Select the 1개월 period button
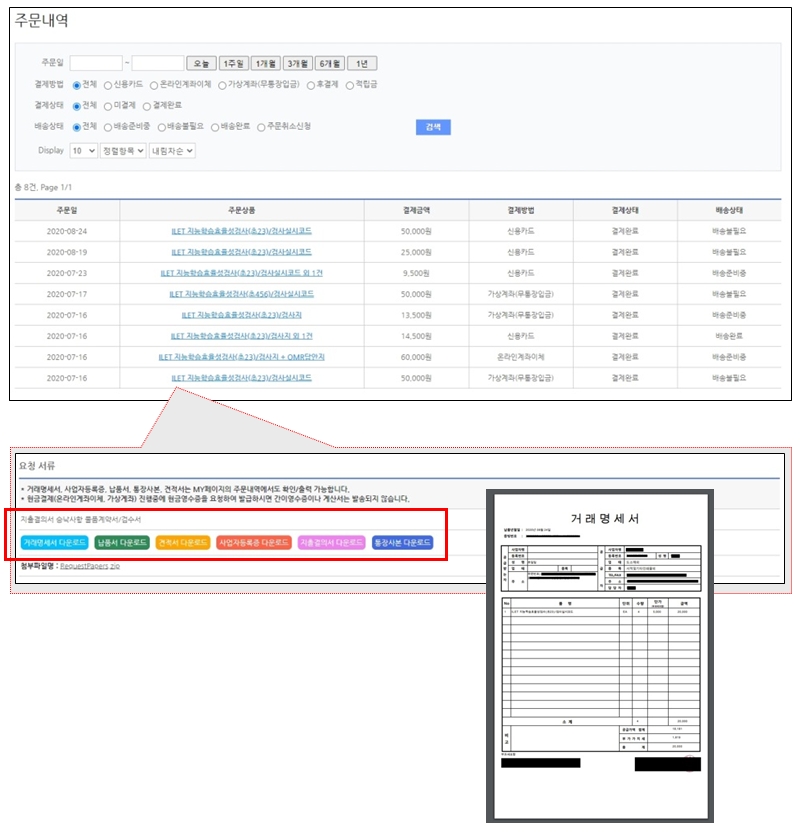The image size is (812, 832). (265, 63)
